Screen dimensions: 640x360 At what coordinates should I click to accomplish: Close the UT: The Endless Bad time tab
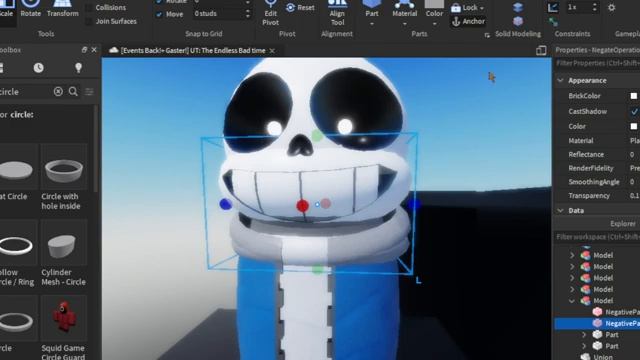272,51
